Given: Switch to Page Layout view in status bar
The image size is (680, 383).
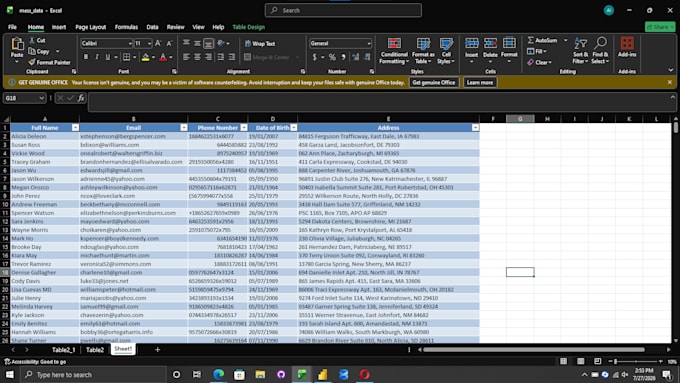Looking at the screenshot, I should pyautogui.click(x=580, y=361).
